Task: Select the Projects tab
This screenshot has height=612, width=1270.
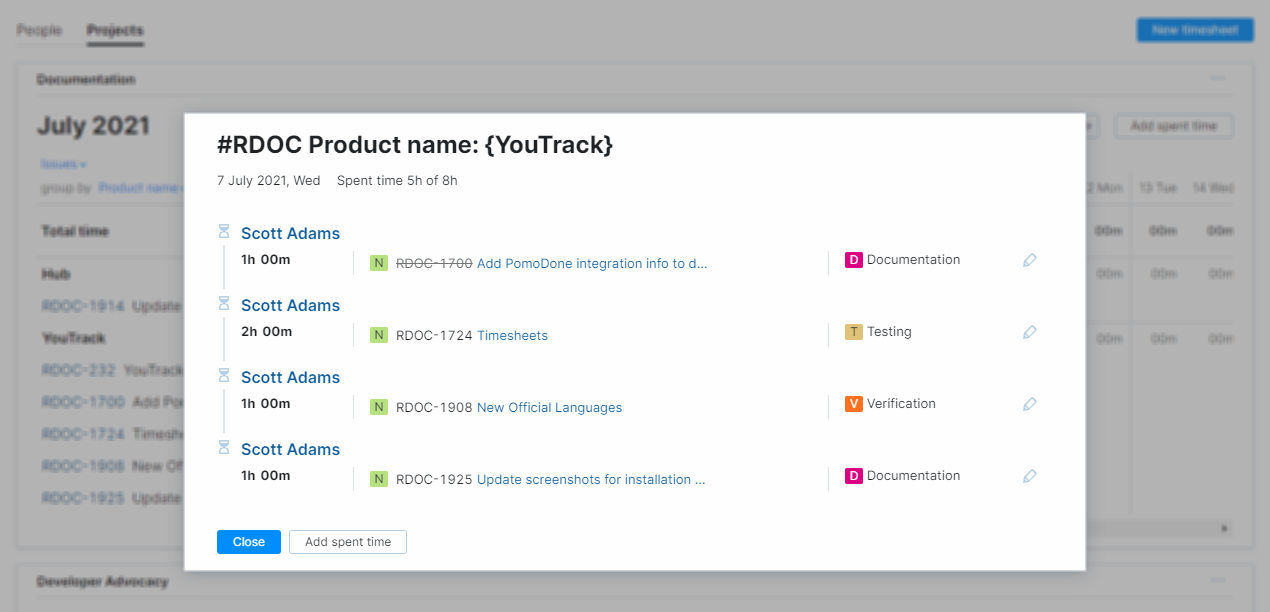Action: tap(115, 30)
